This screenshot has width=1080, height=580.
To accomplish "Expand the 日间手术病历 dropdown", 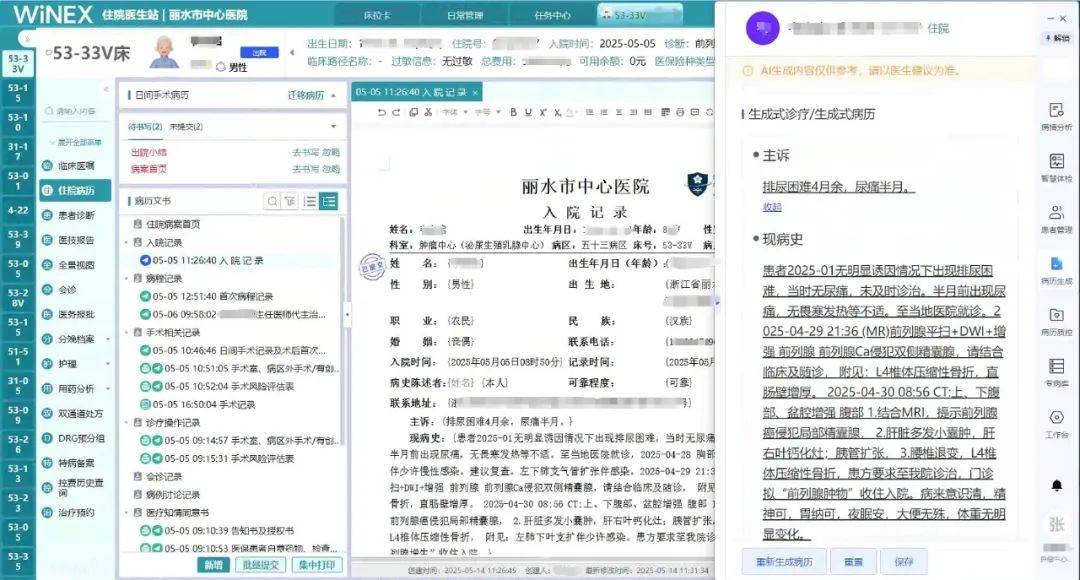I will [x=334, y=96].
